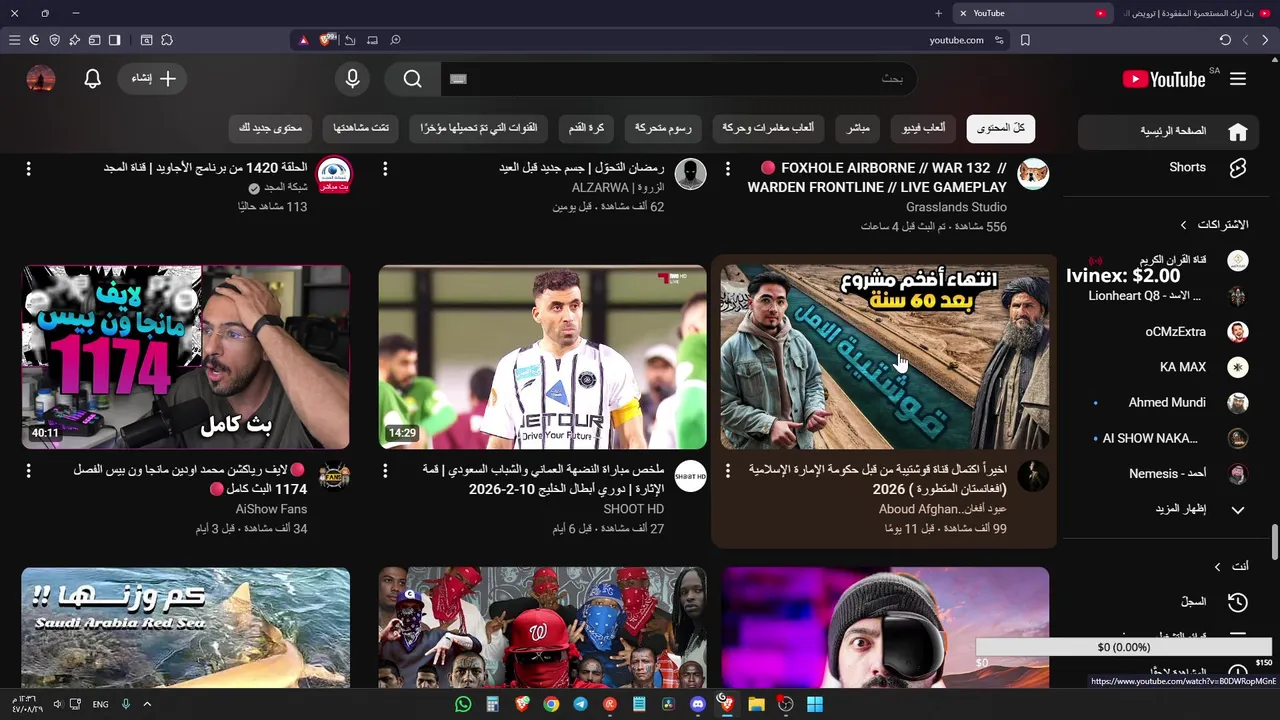This screenshot has width=1280, height=720.
Task: Select the مباشر filter chip
Action: (858, 128)
